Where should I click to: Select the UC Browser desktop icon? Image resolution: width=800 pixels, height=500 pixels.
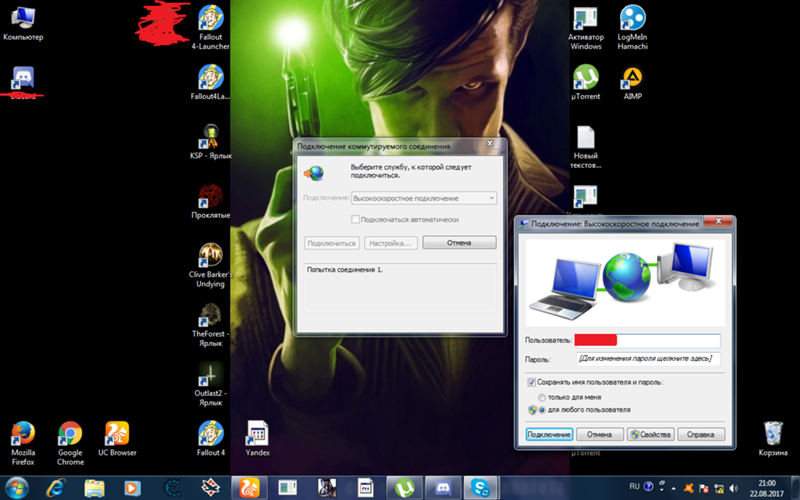pos(117,439)
